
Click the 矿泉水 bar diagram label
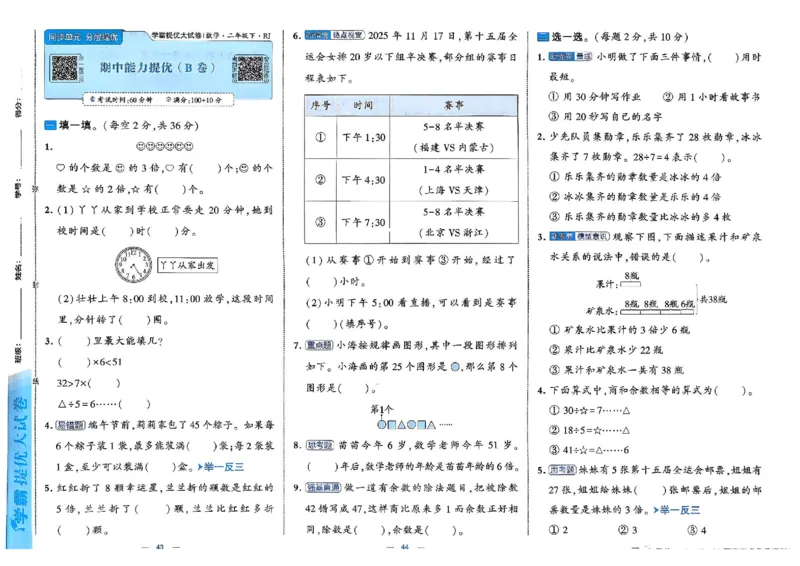pos(602,310)
